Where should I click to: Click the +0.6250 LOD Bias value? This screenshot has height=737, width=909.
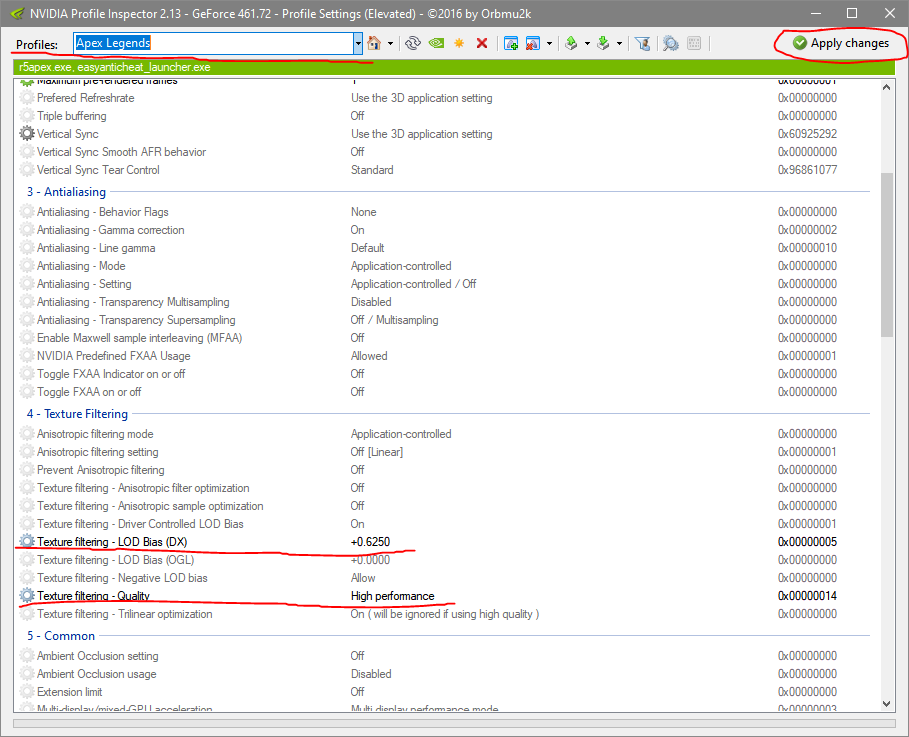pyautogui.click(x=370, y=542)
